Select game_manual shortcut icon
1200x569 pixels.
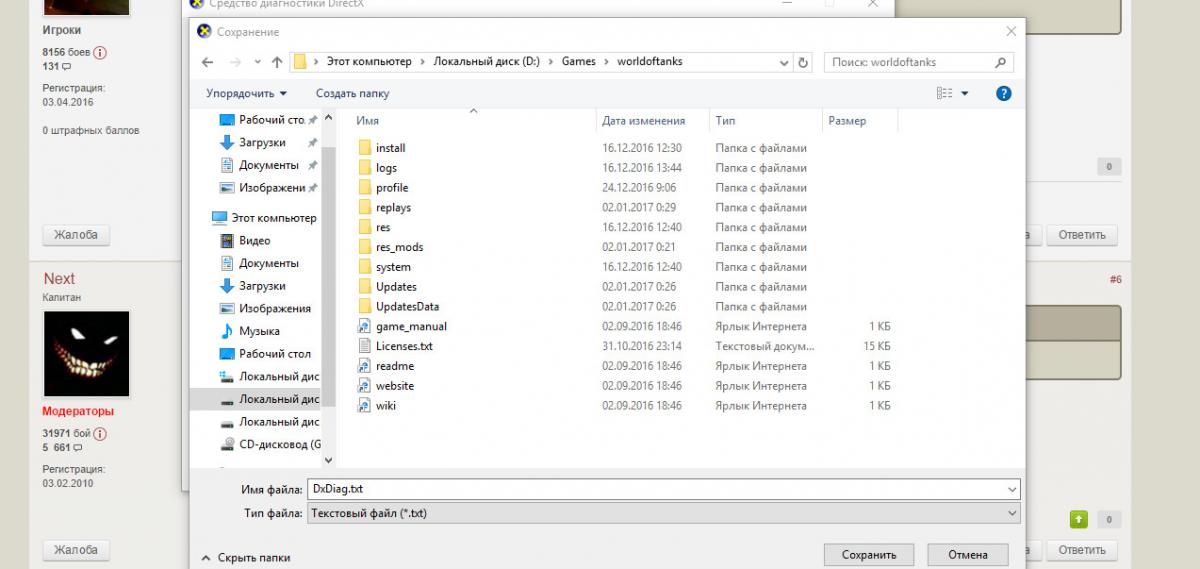(364, 326)
